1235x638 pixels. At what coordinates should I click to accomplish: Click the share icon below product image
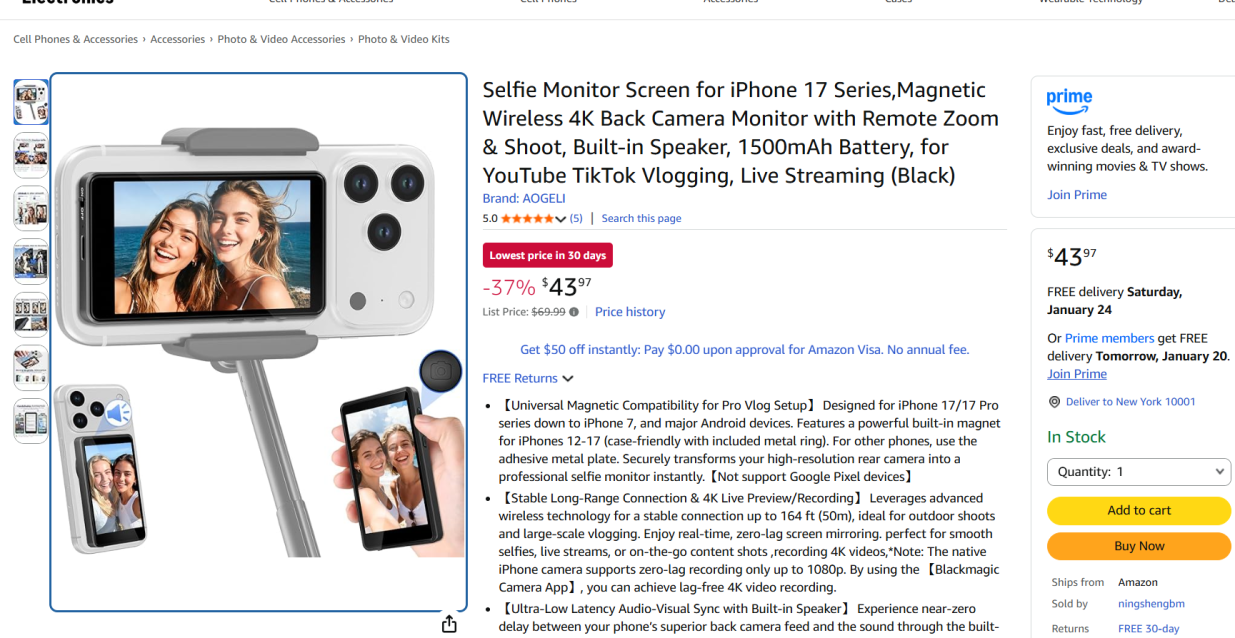coord(449,624)
